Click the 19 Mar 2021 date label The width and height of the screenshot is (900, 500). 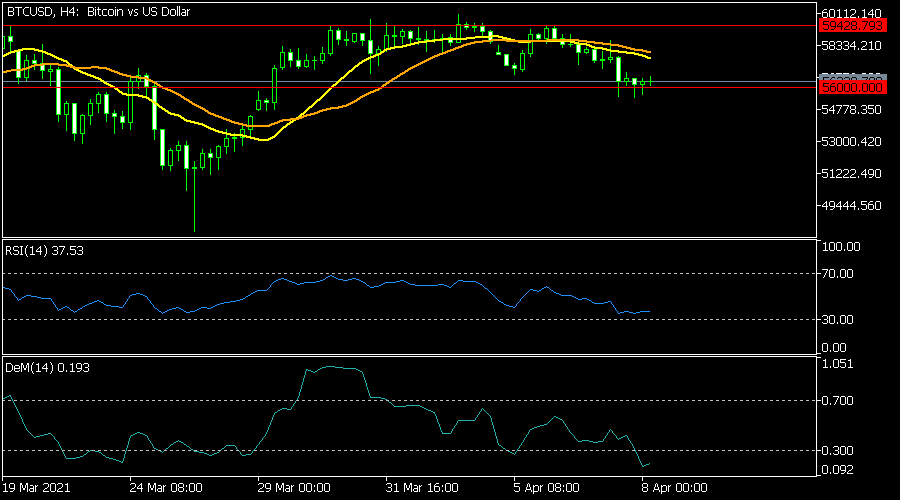point(36,488)
